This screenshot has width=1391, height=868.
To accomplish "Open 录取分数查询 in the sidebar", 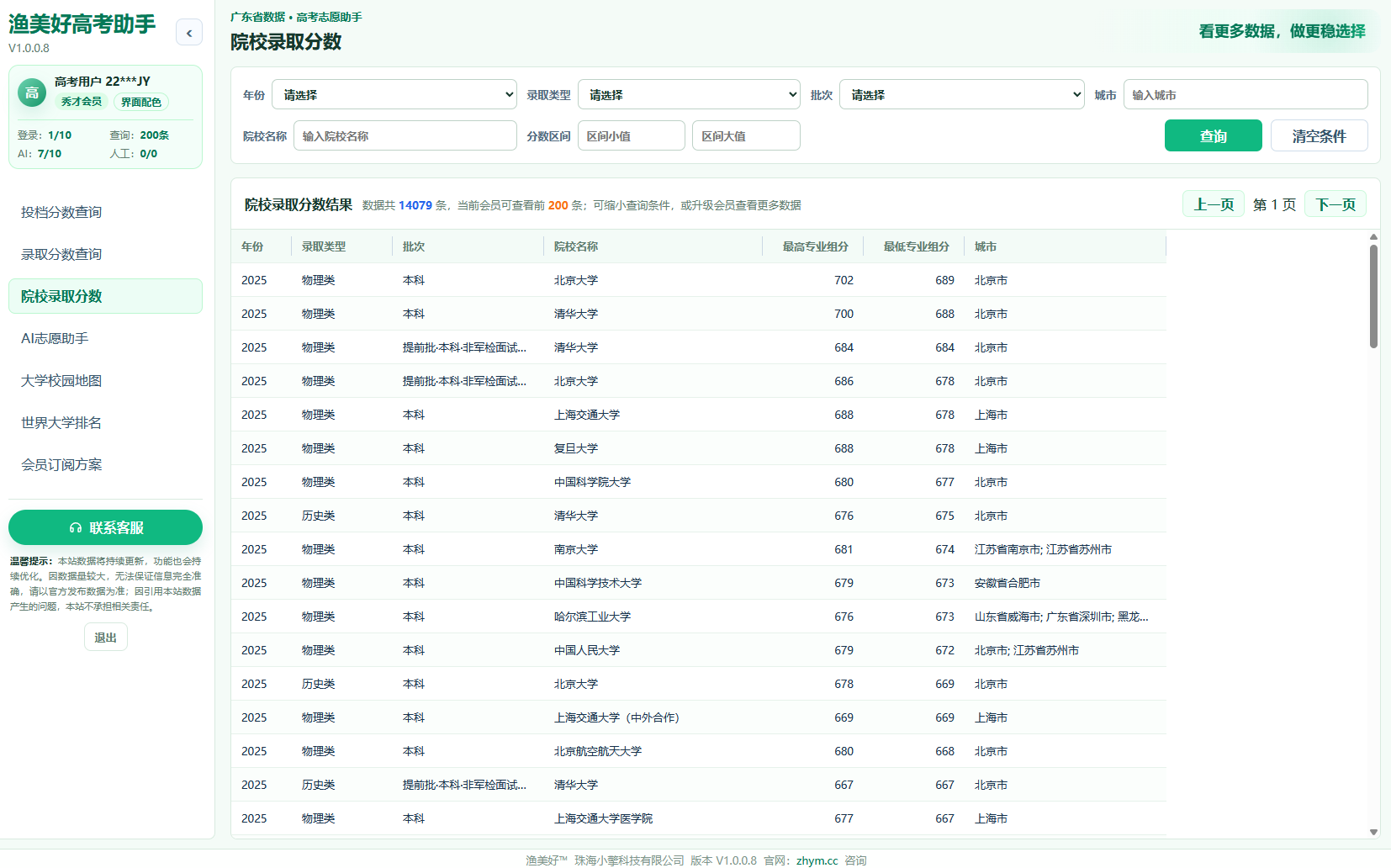I will pyautogui.click(x=105, y=254).
